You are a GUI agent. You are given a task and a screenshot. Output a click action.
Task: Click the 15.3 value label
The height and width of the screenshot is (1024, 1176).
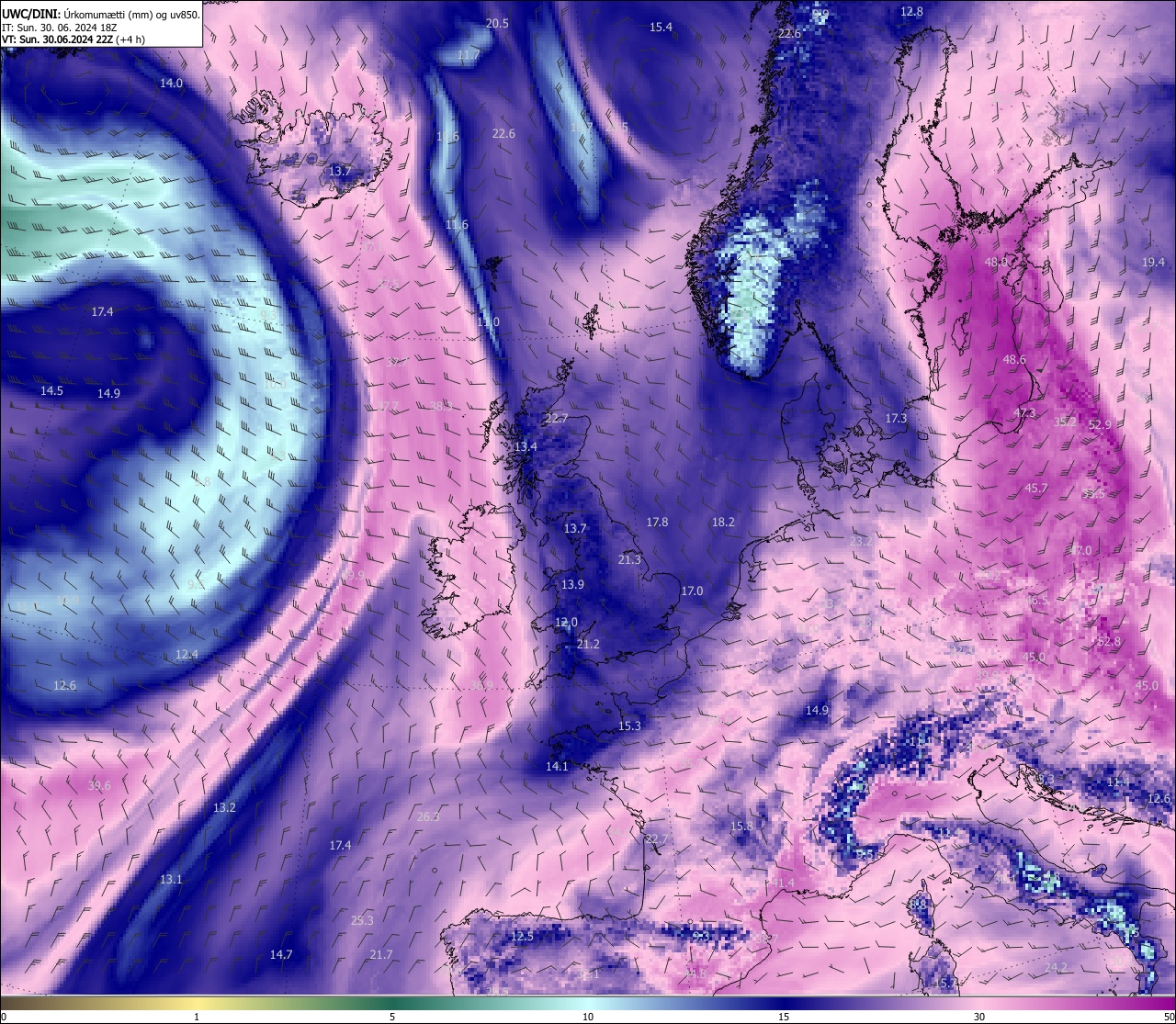629,726
